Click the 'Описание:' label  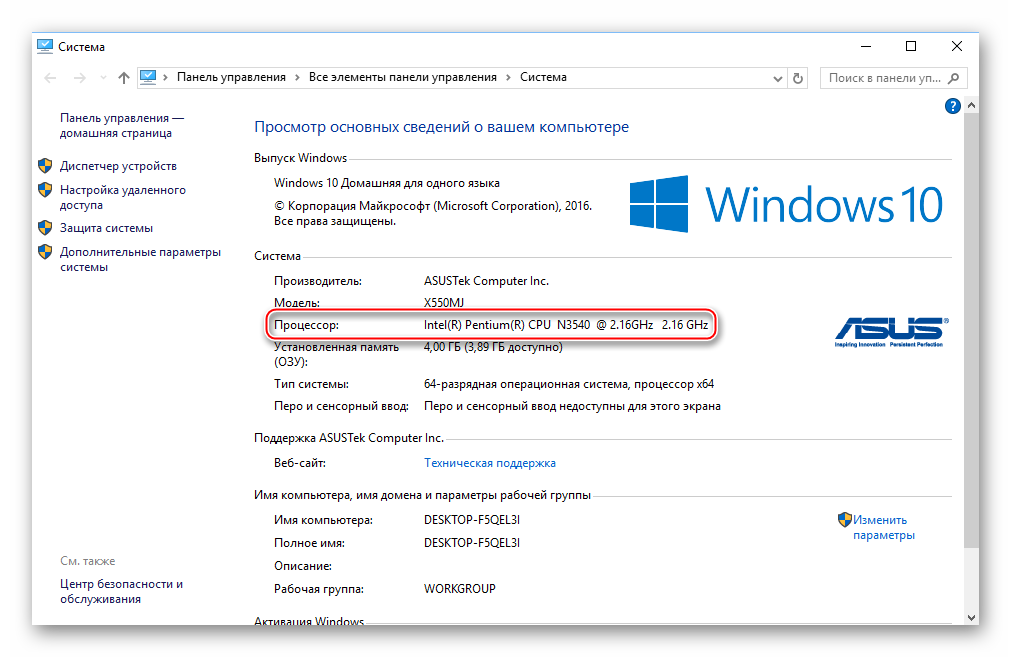[303, 566]
